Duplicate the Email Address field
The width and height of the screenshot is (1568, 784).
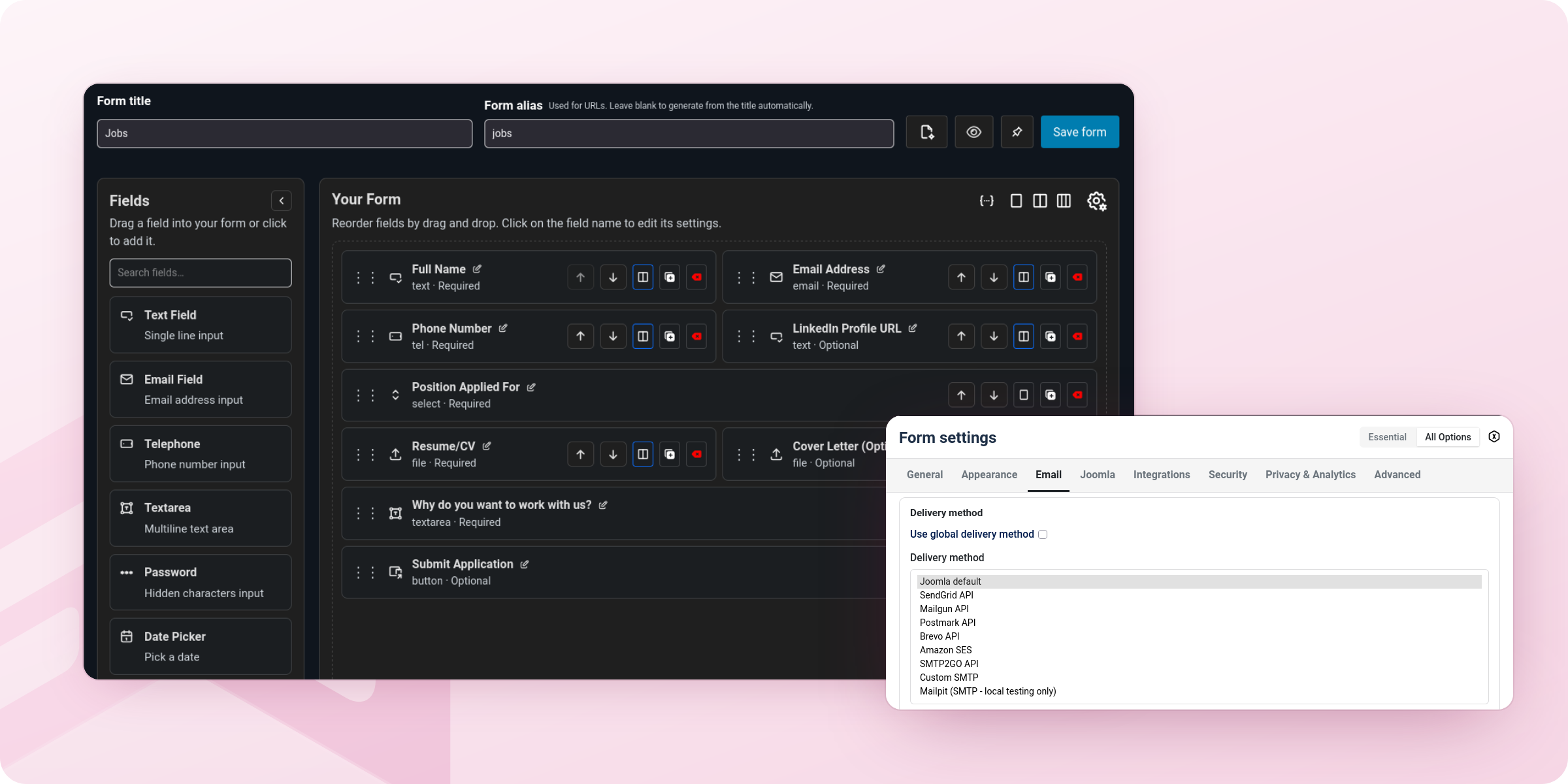[x=1050, y=277]
